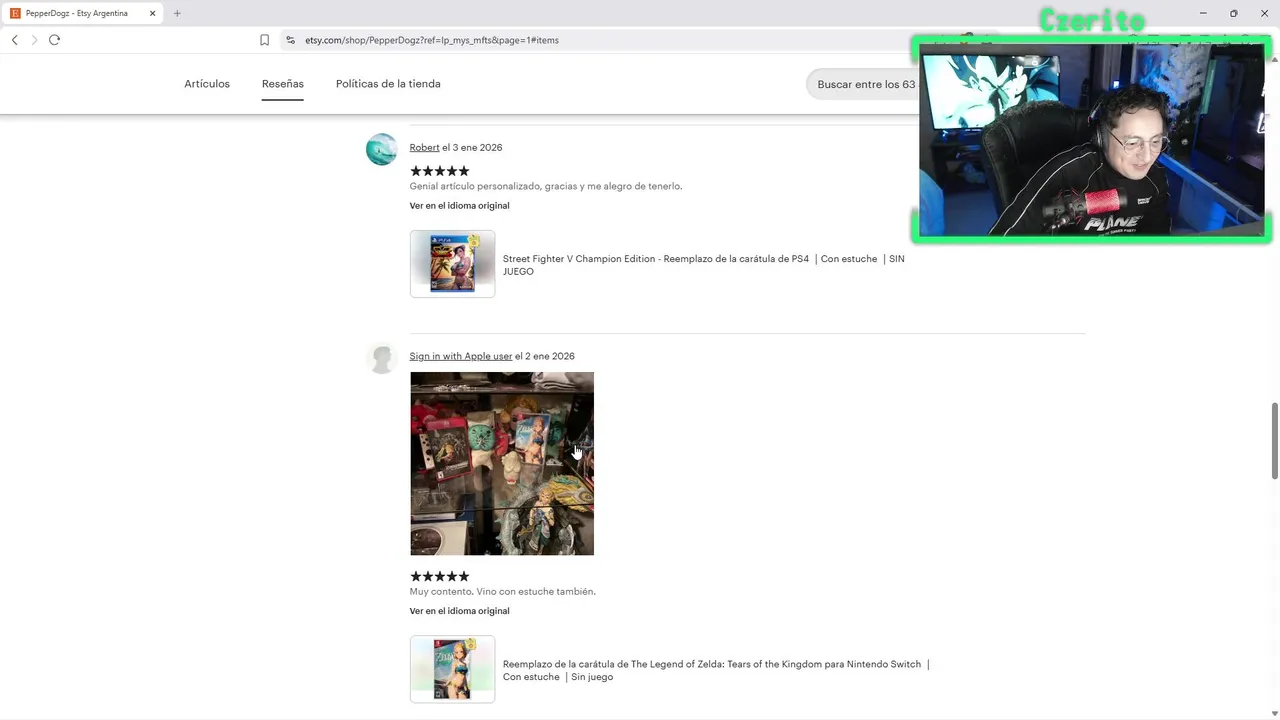
Task: Reload the page with the refresh icon
Action: point(54,40)
